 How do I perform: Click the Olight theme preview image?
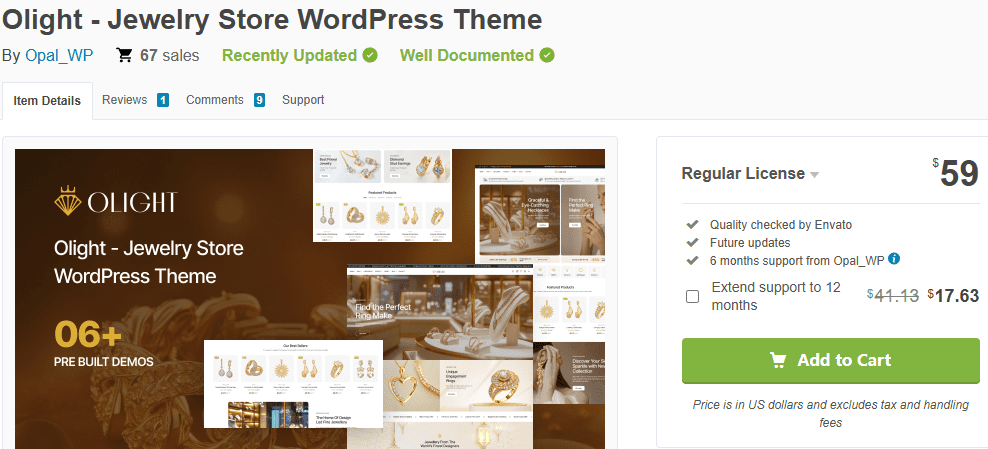pyautogui.click(x=309, y=298)
